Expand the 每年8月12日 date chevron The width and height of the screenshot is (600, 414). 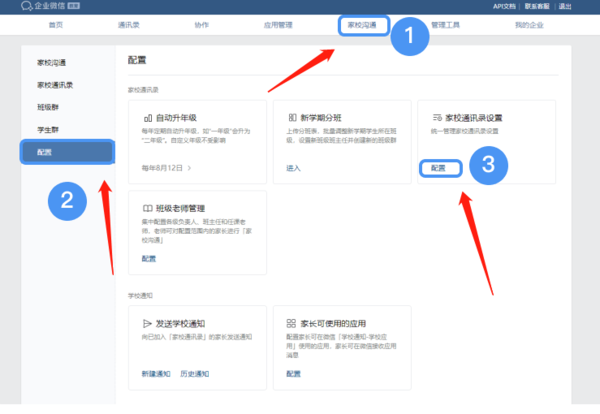pyautogui.click(x=189, y=168)
